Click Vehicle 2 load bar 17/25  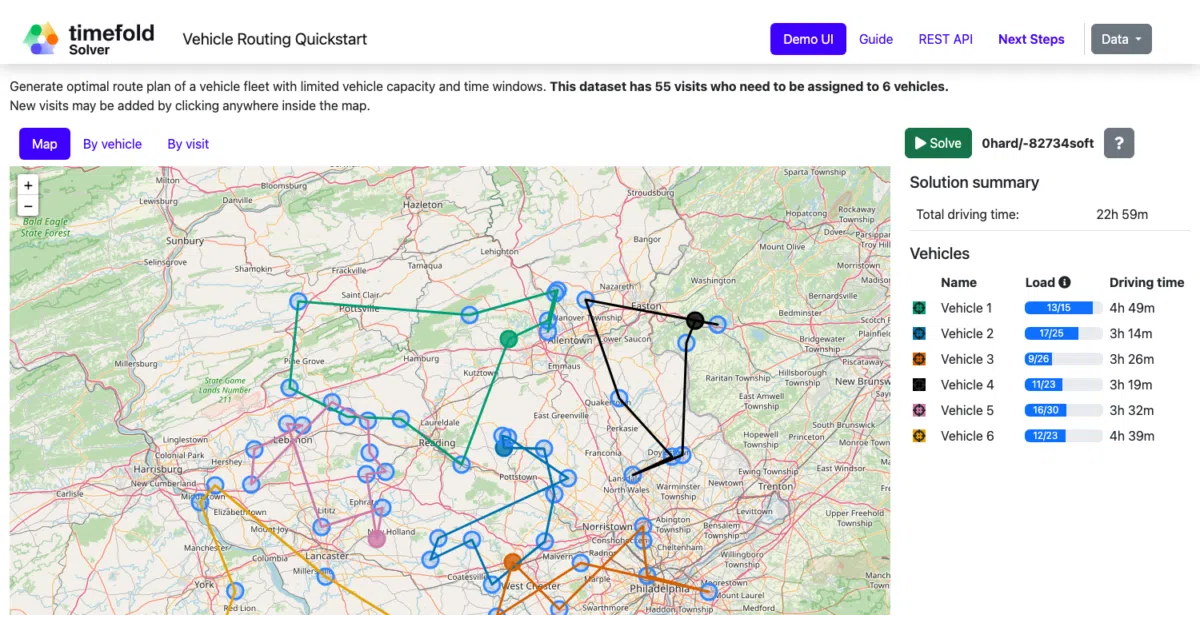coord(1063,334)
